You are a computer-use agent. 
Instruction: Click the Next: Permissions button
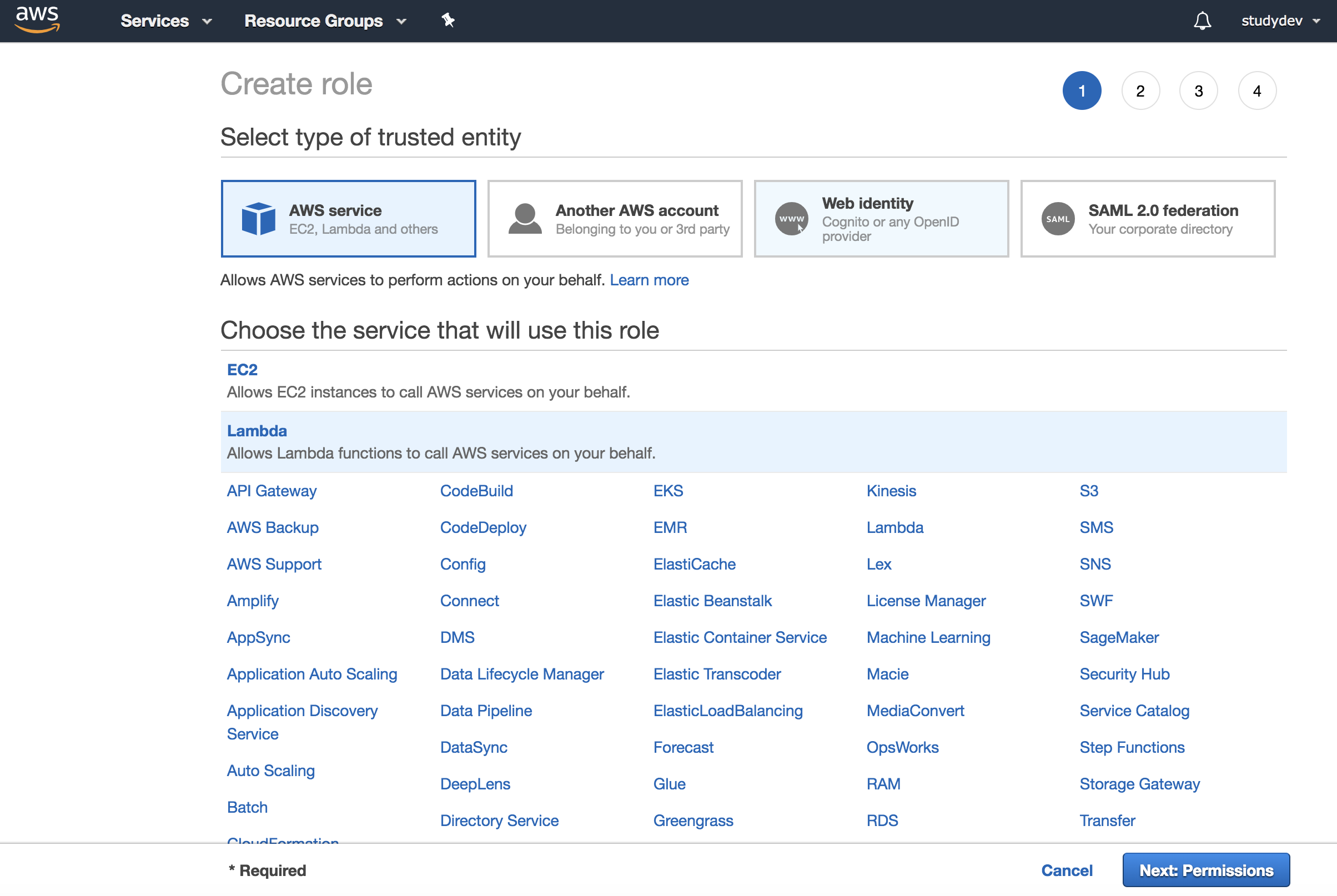click(1206, 870)
